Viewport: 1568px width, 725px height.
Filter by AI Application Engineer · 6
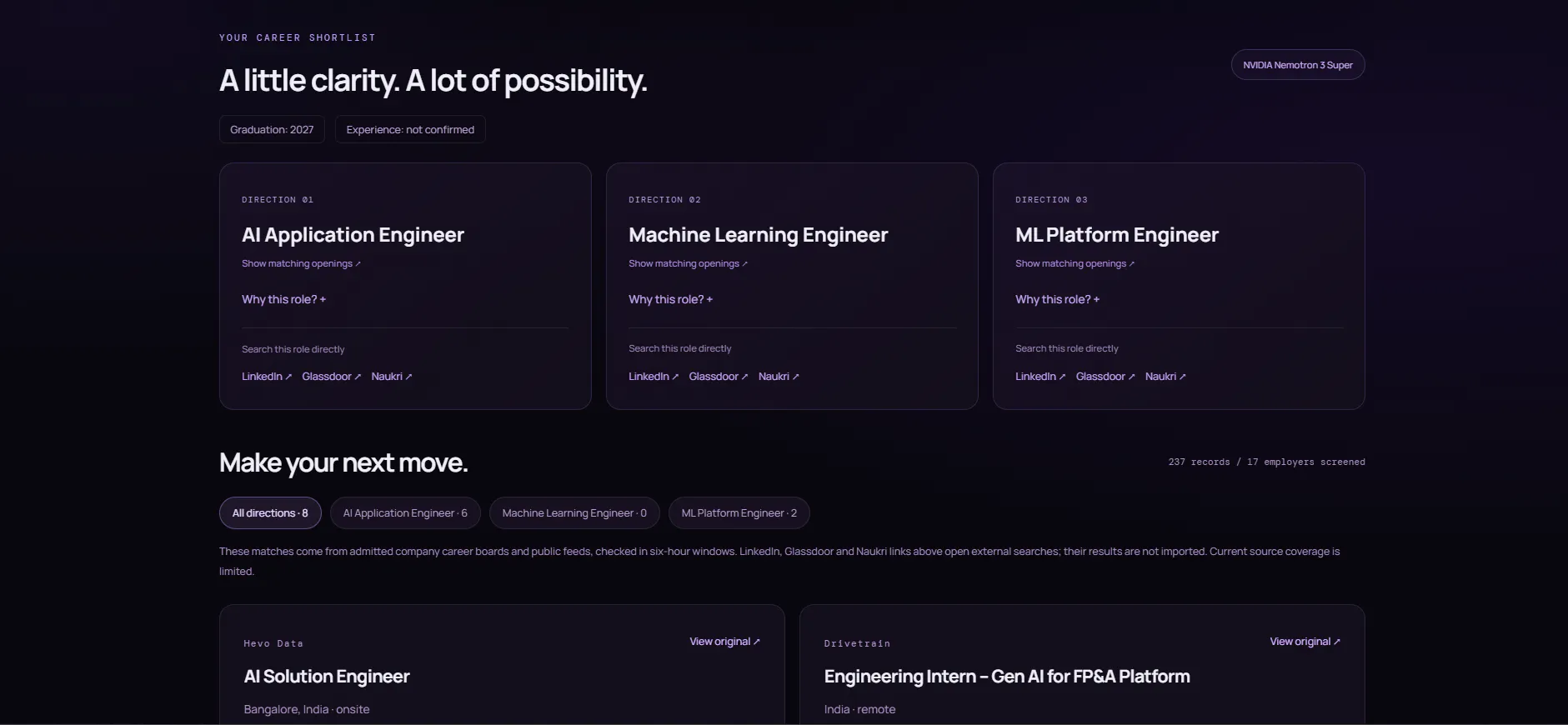coord(405,513)
